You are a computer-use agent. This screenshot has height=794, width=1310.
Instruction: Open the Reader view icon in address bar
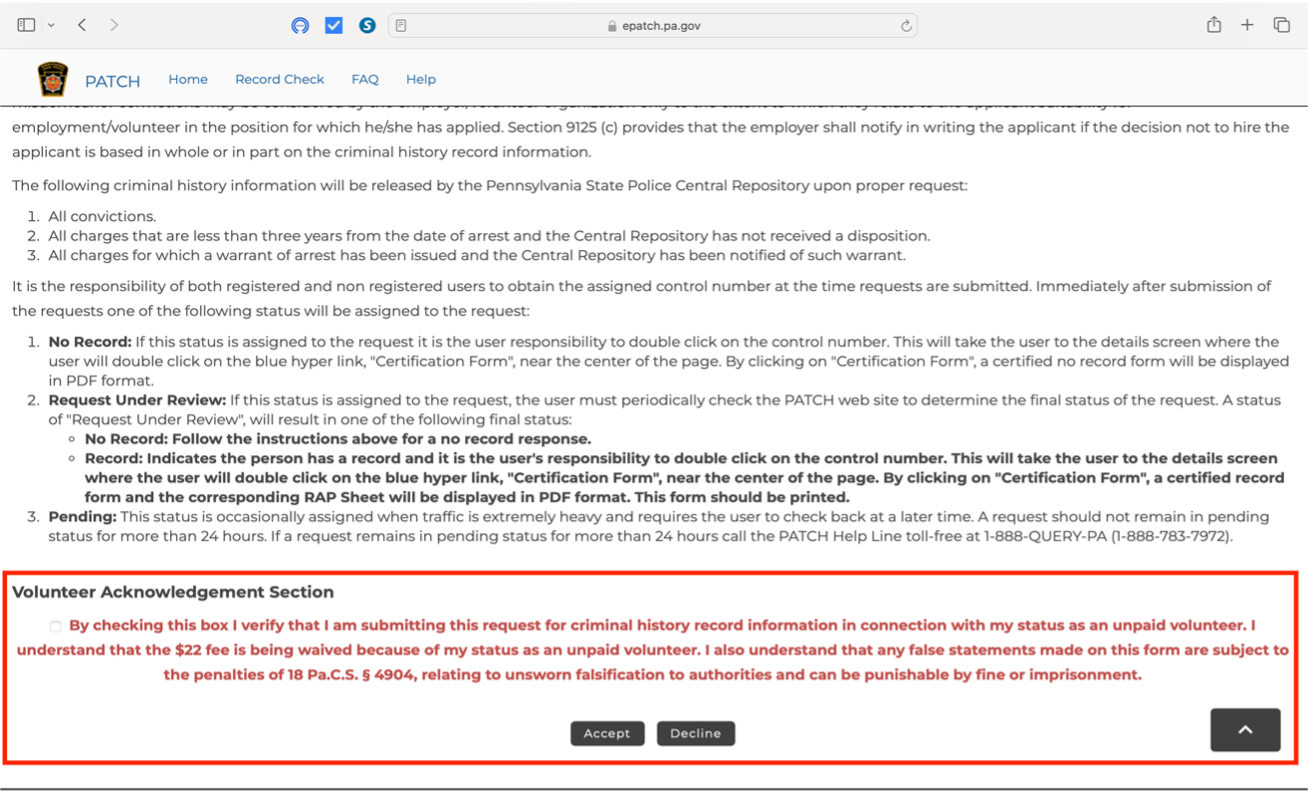point(401,26)
